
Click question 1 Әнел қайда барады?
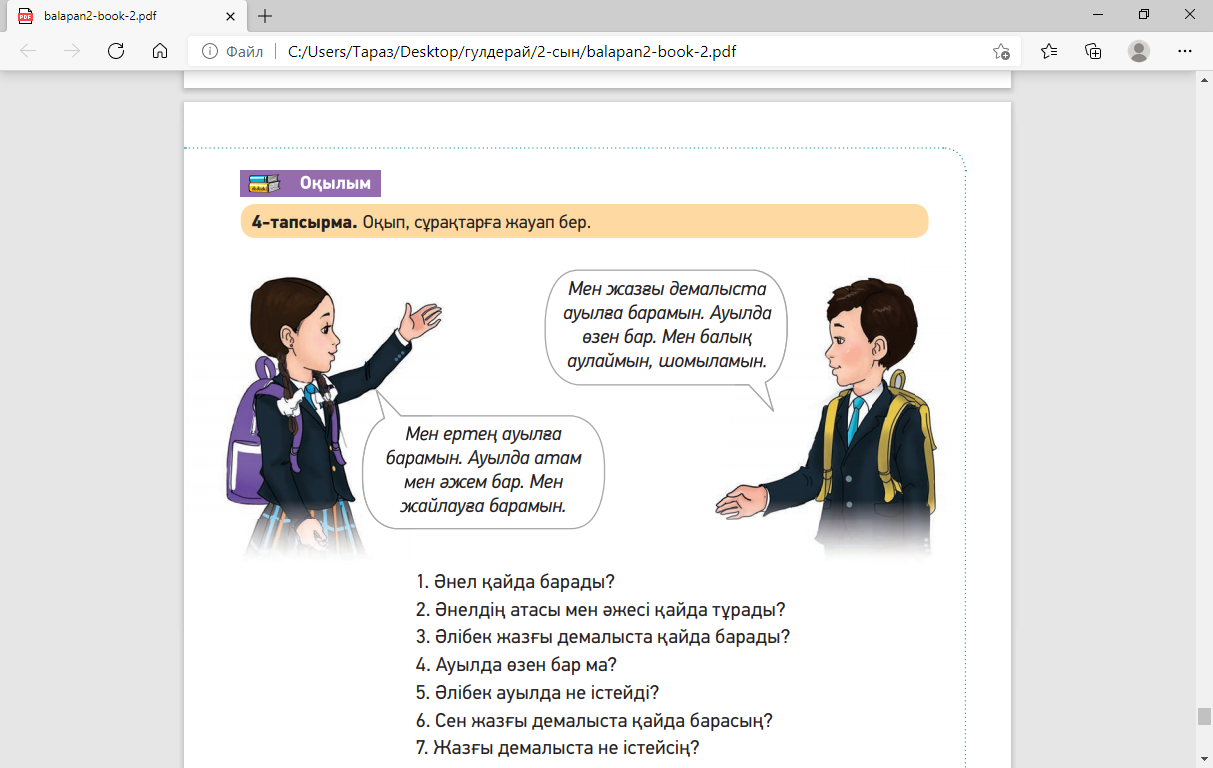click(x=514, y=581)
